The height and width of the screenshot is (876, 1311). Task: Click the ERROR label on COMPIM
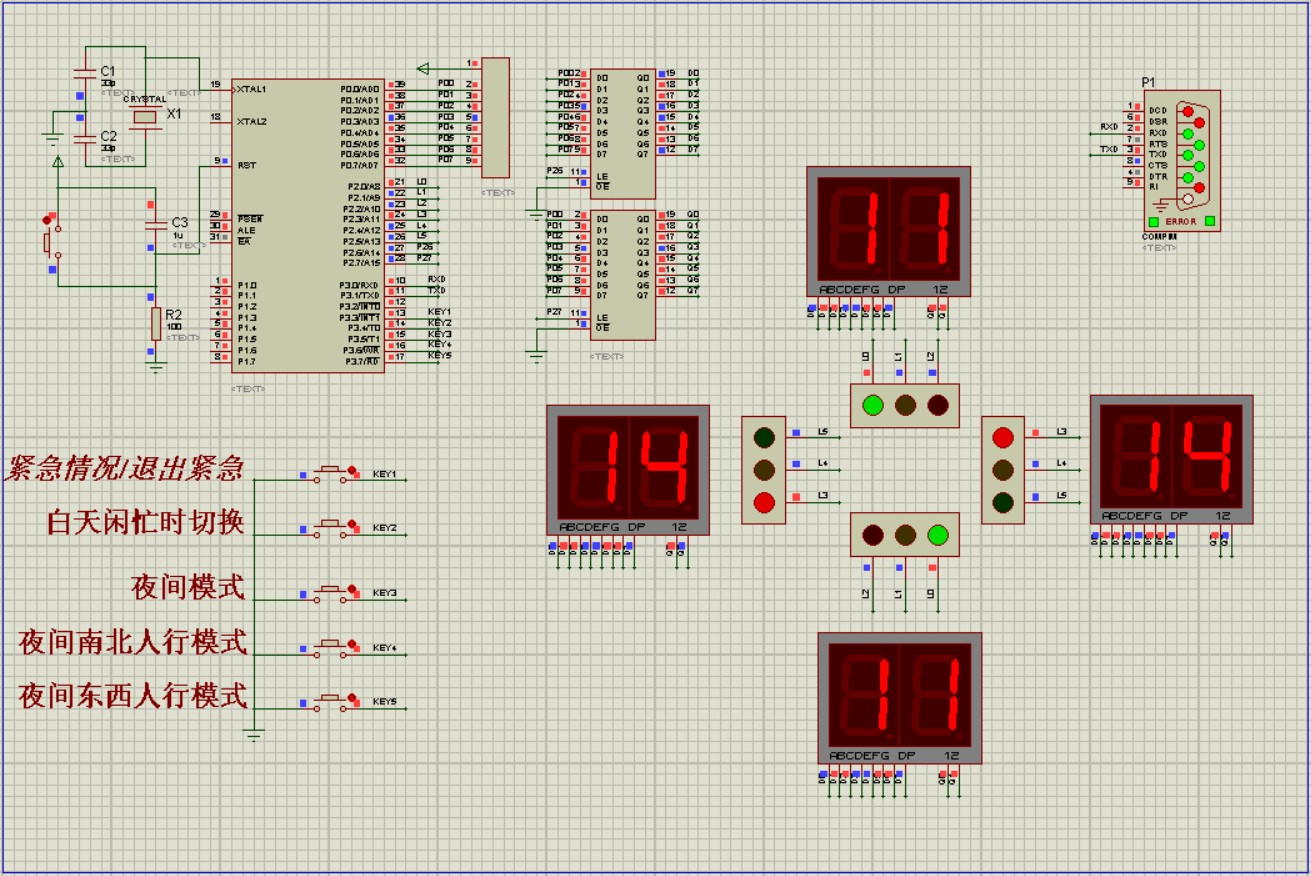(x=1181, y=221)
